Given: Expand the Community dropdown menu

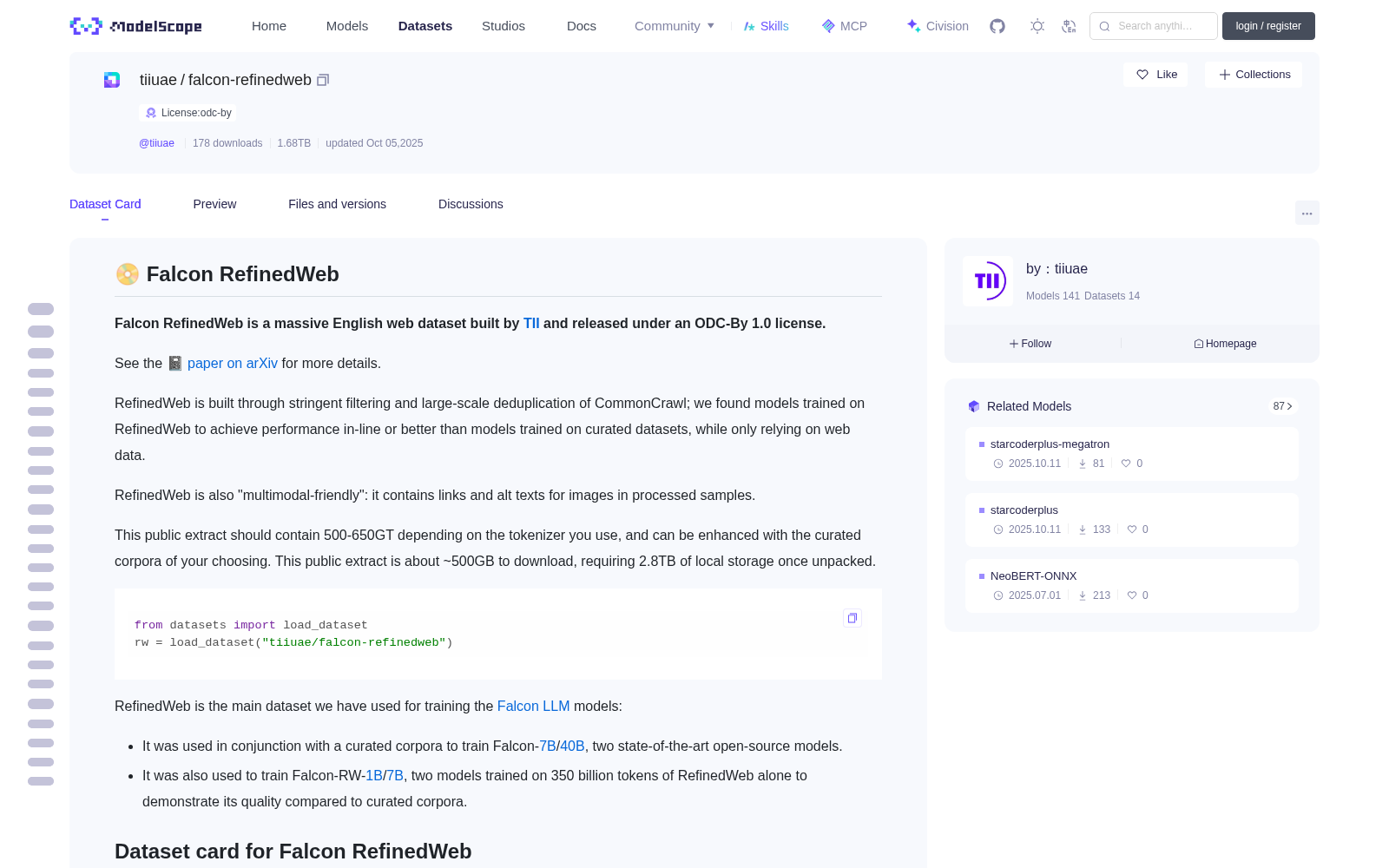Looking at the screenshot, I should [x=675, y=26].
